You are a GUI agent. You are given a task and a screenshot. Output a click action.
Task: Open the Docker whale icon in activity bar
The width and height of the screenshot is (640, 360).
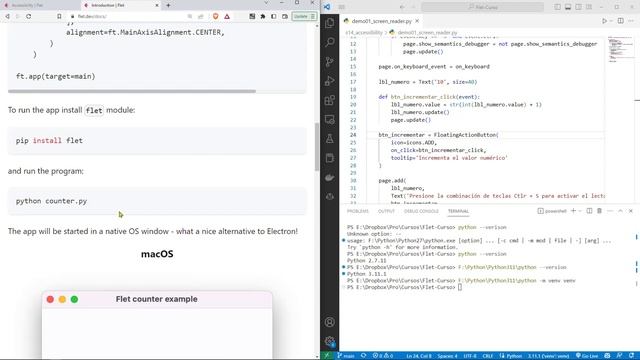[329, 178]
